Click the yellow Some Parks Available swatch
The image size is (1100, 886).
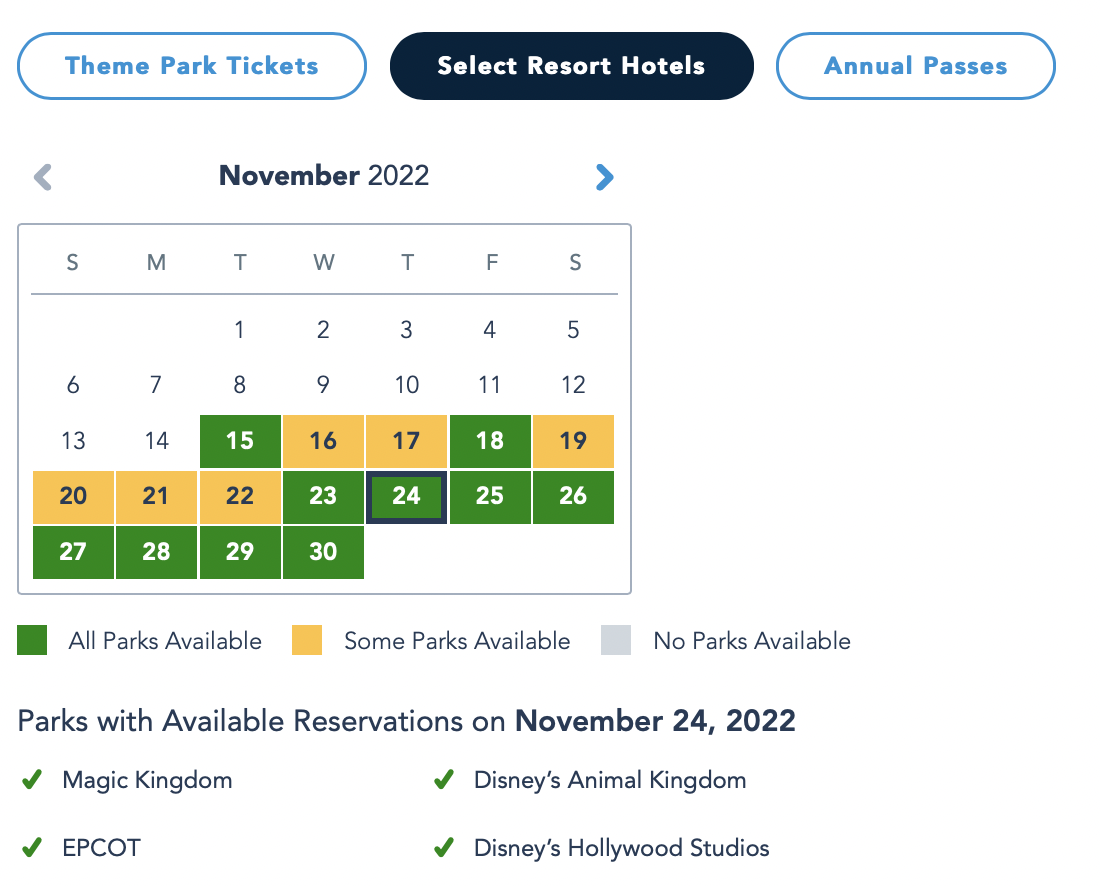(307, 641)
